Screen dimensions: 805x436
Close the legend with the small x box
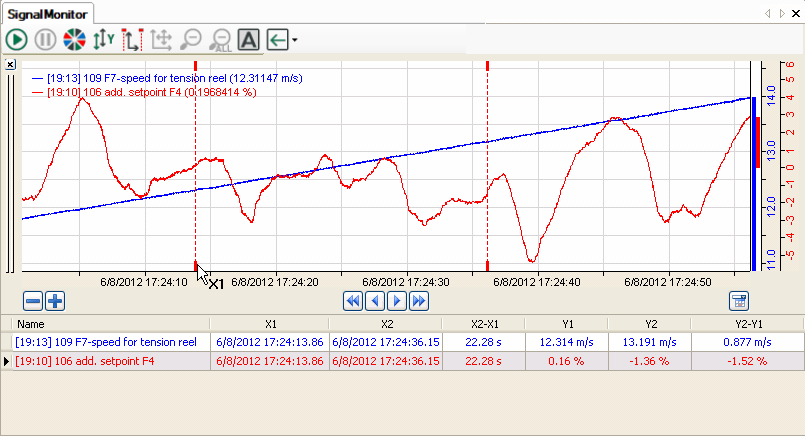(10, 65)
